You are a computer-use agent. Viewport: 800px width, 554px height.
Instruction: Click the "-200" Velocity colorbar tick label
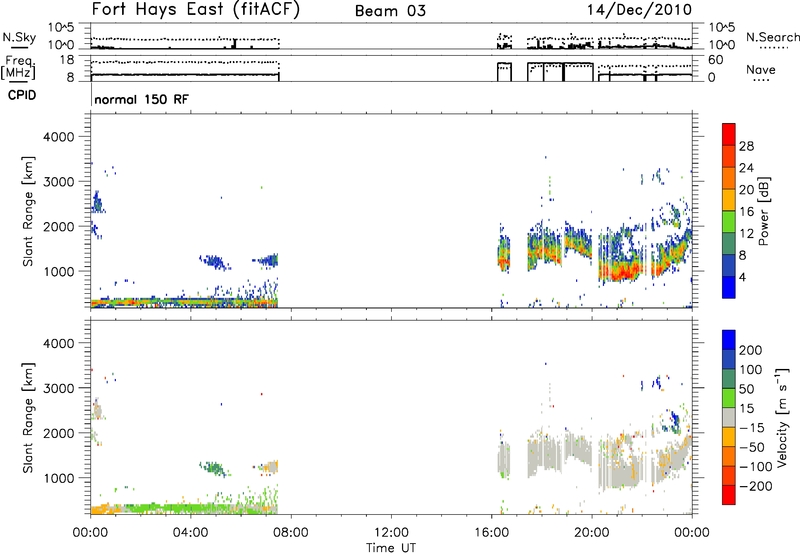(755, 486)
